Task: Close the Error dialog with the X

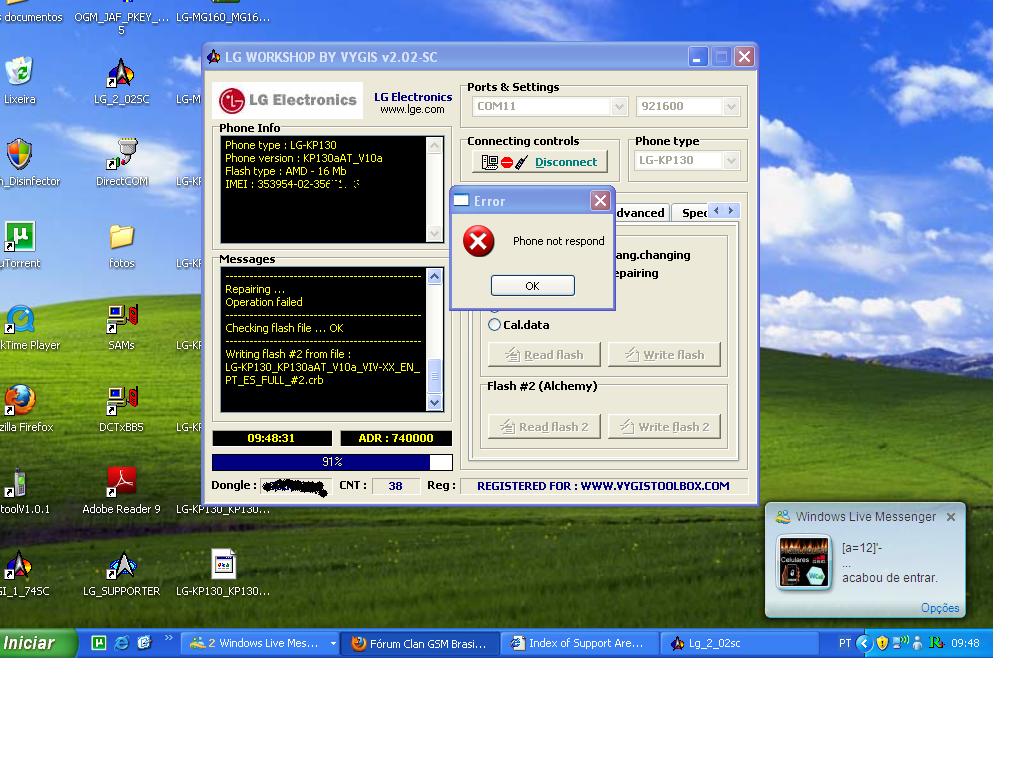Action: [600, 200]
